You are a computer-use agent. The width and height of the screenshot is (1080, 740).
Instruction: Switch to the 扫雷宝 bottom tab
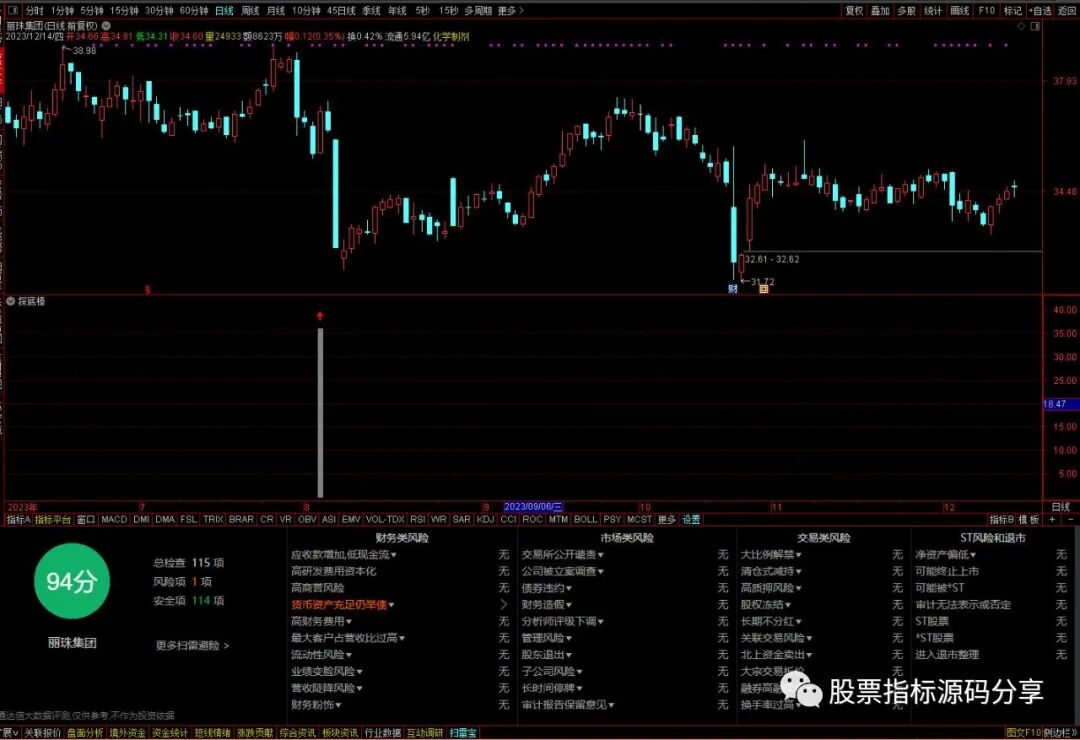coord(463,732)
